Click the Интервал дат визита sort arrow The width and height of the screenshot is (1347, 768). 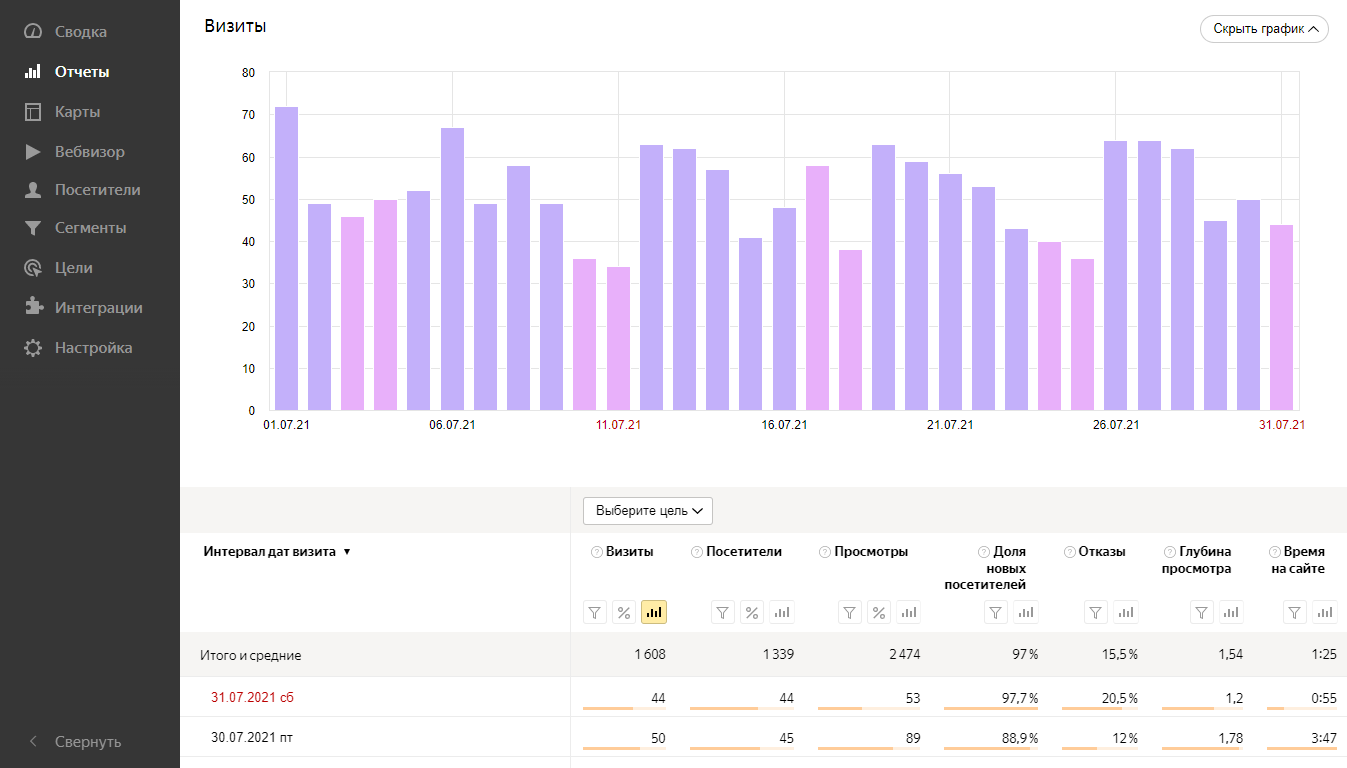pyautogui.click(x=347, y=552)
